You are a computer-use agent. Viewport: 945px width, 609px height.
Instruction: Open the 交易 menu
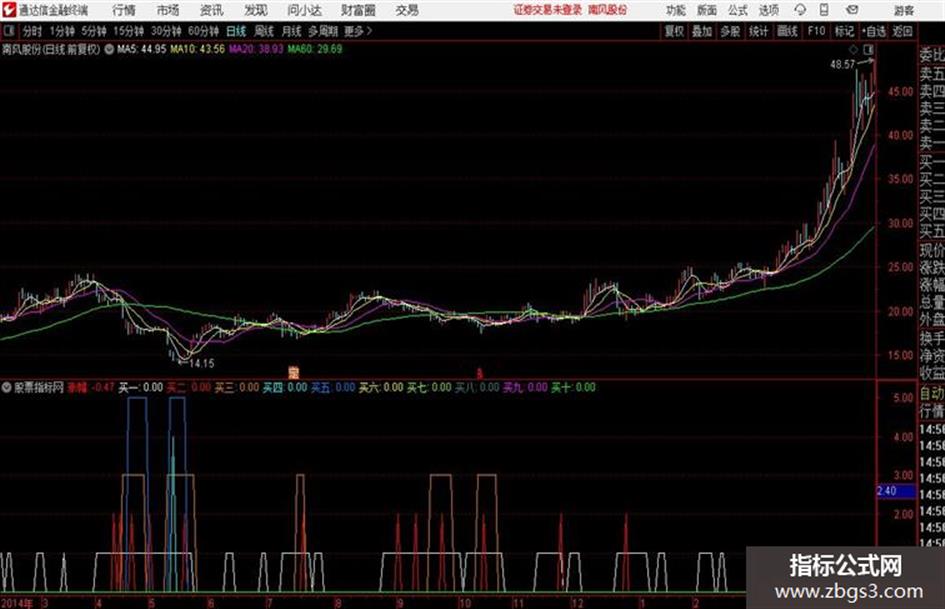click(407, 10)
